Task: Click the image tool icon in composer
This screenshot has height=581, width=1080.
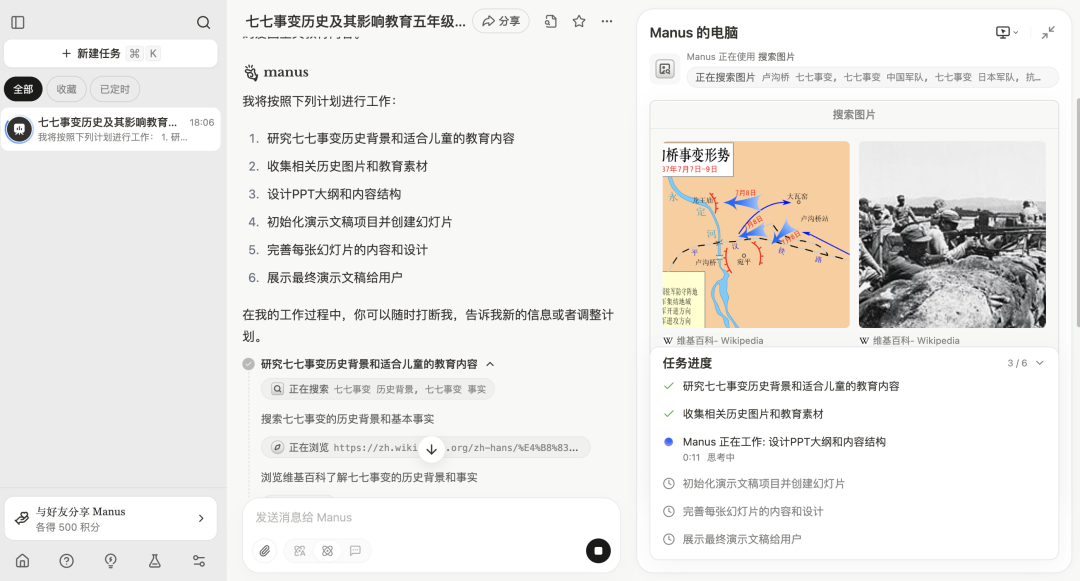Action: (x=300, y=551)
